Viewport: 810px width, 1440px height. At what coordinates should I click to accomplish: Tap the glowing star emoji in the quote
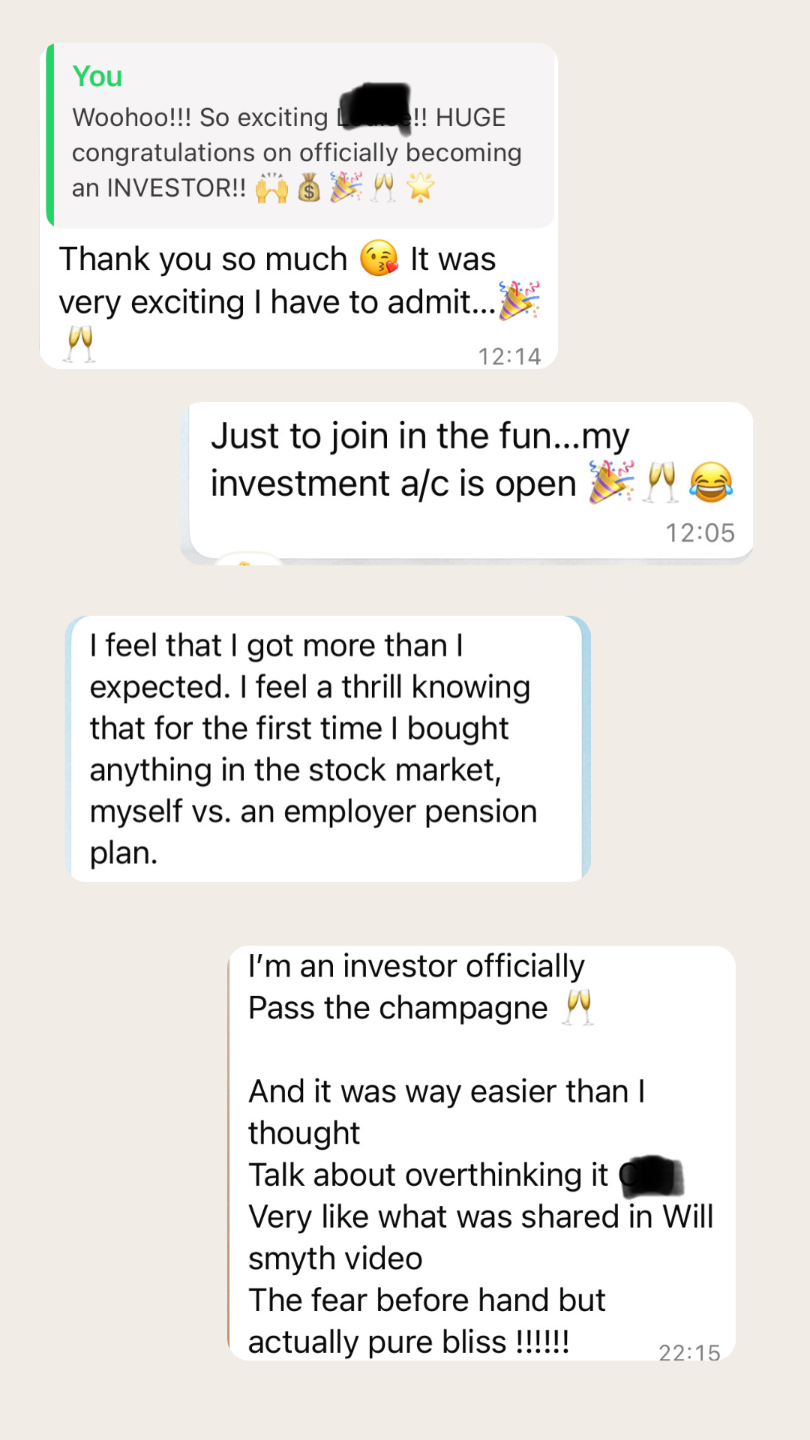[x=421, y=187]
